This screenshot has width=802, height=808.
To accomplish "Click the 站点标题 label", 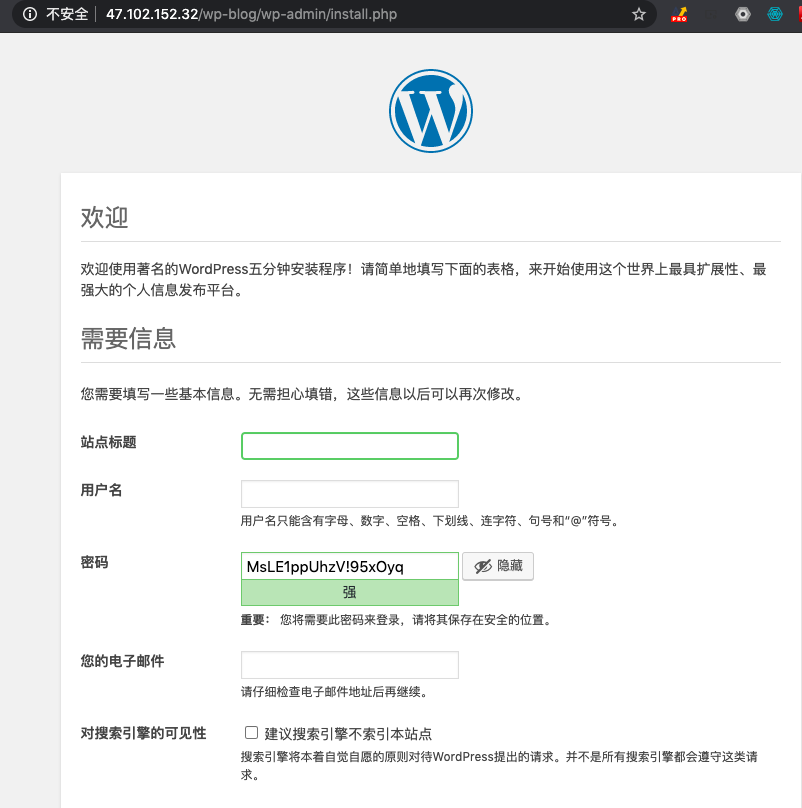I will click(x=108, y=442).
